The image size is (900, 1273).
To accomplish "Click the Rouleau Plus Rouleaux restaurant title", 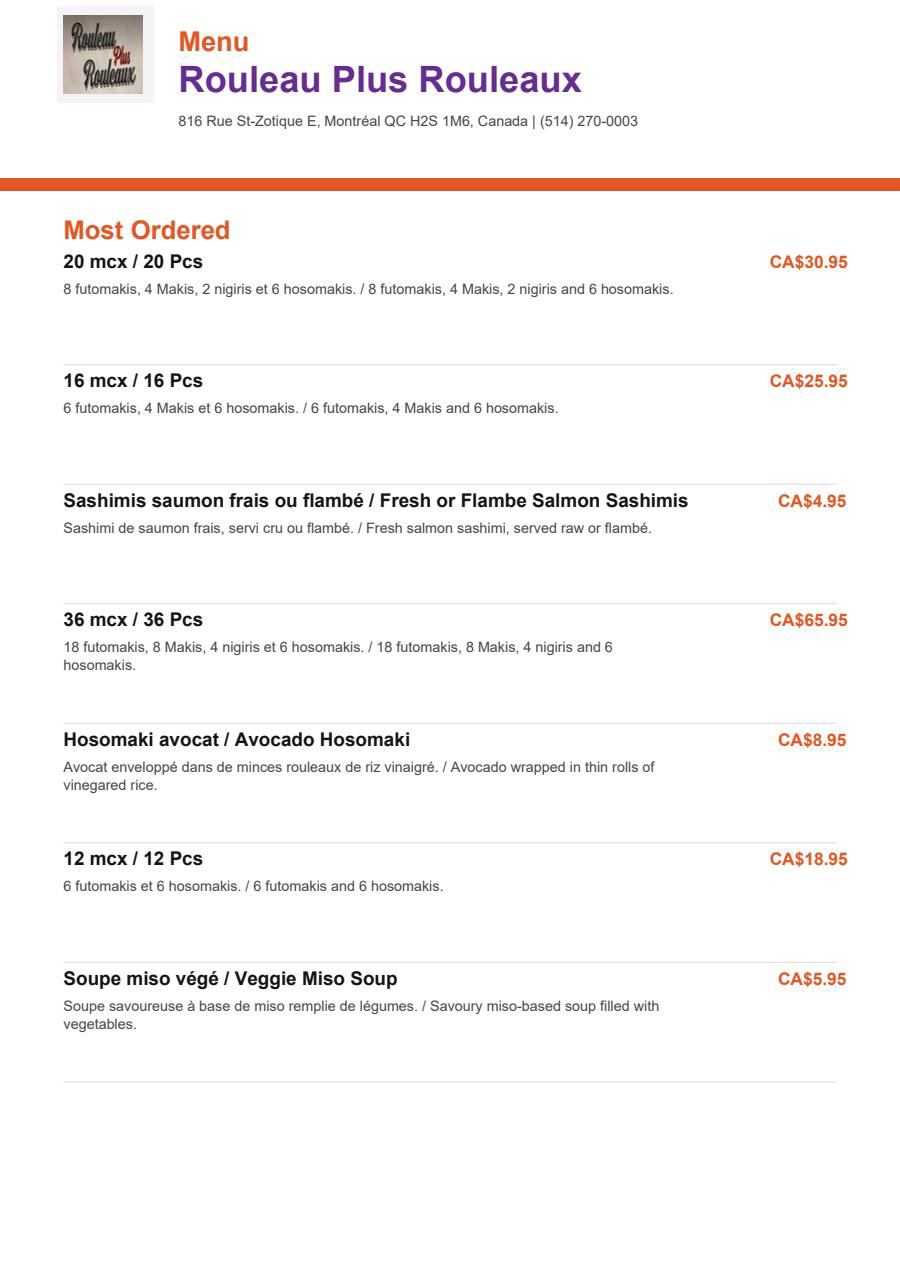I will click(x=380, y=79).
